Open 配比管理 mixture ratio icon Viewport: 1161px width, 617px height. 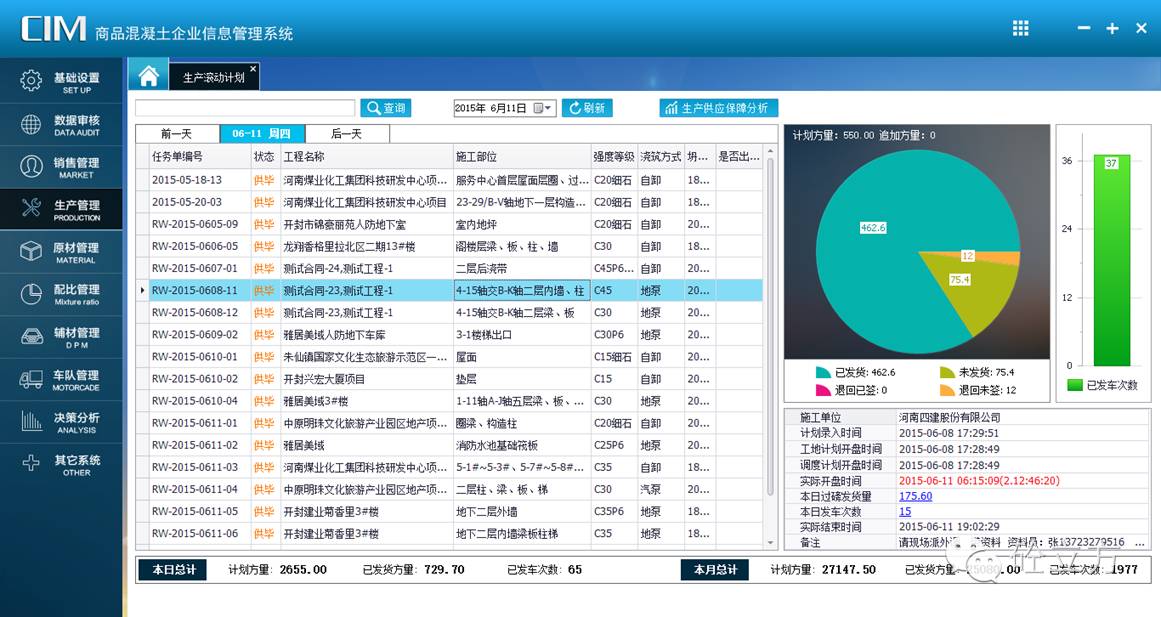32,293
